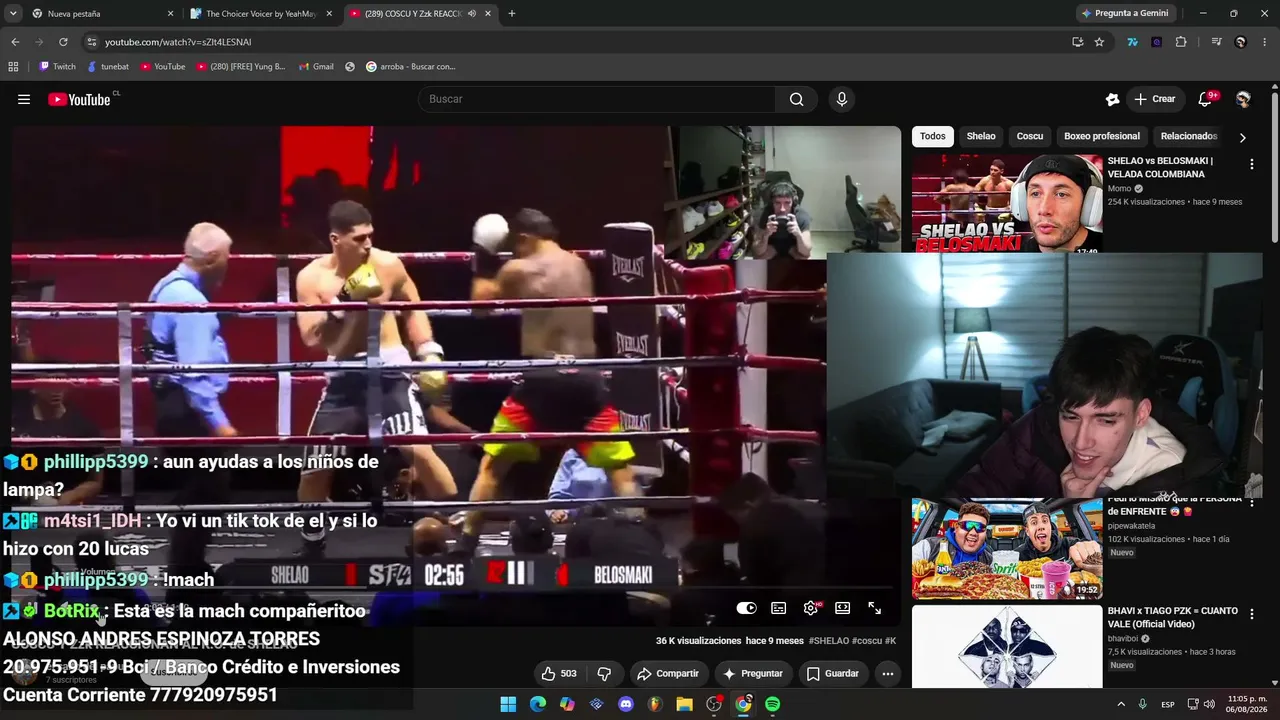Start voice search with the microphone

(x=841, y=99)
